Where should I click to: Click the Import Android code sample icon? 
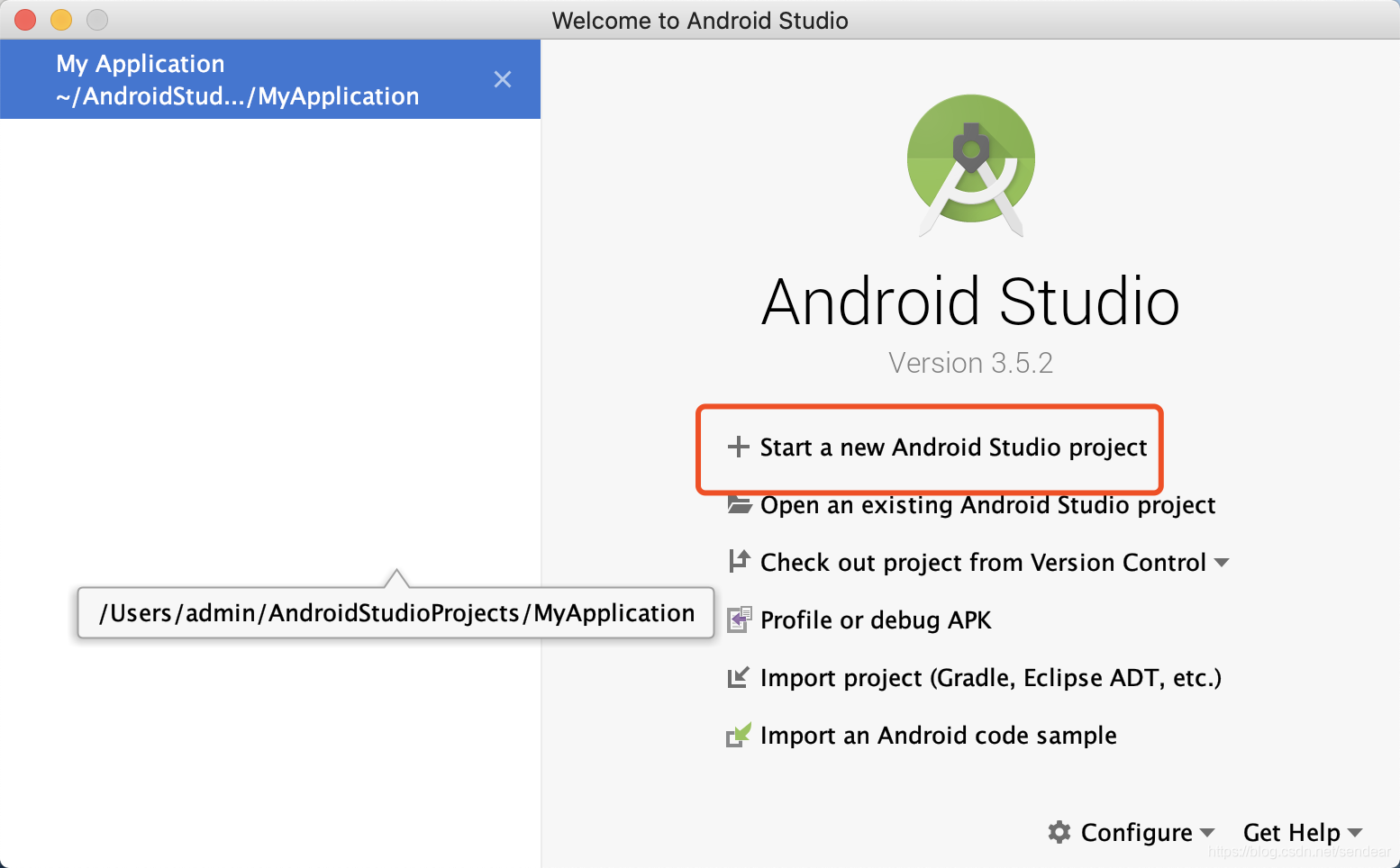(x=739, y=735)
